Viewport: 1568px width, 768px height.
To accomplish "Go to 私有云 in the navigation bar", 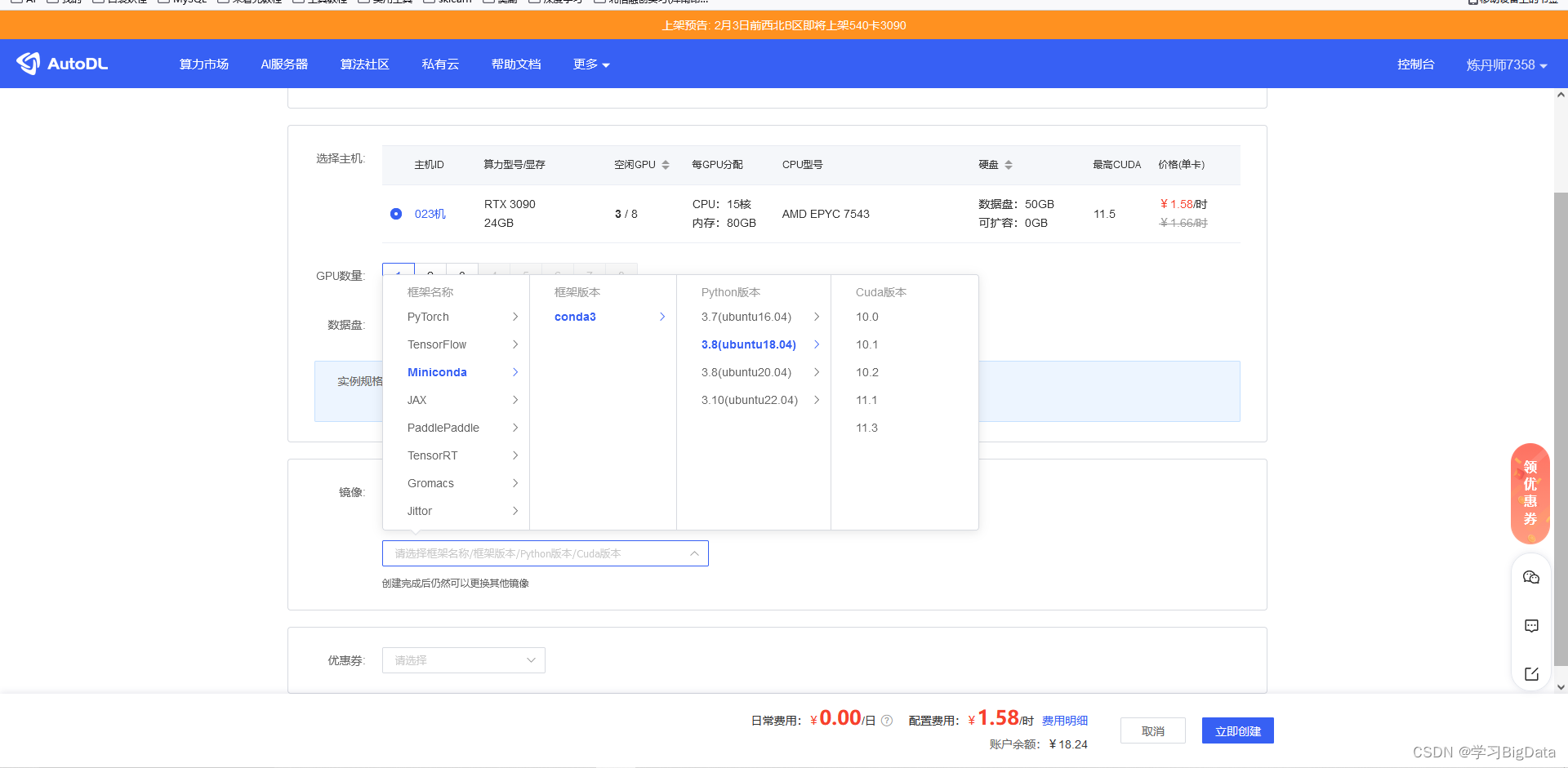I will point(440,64).
